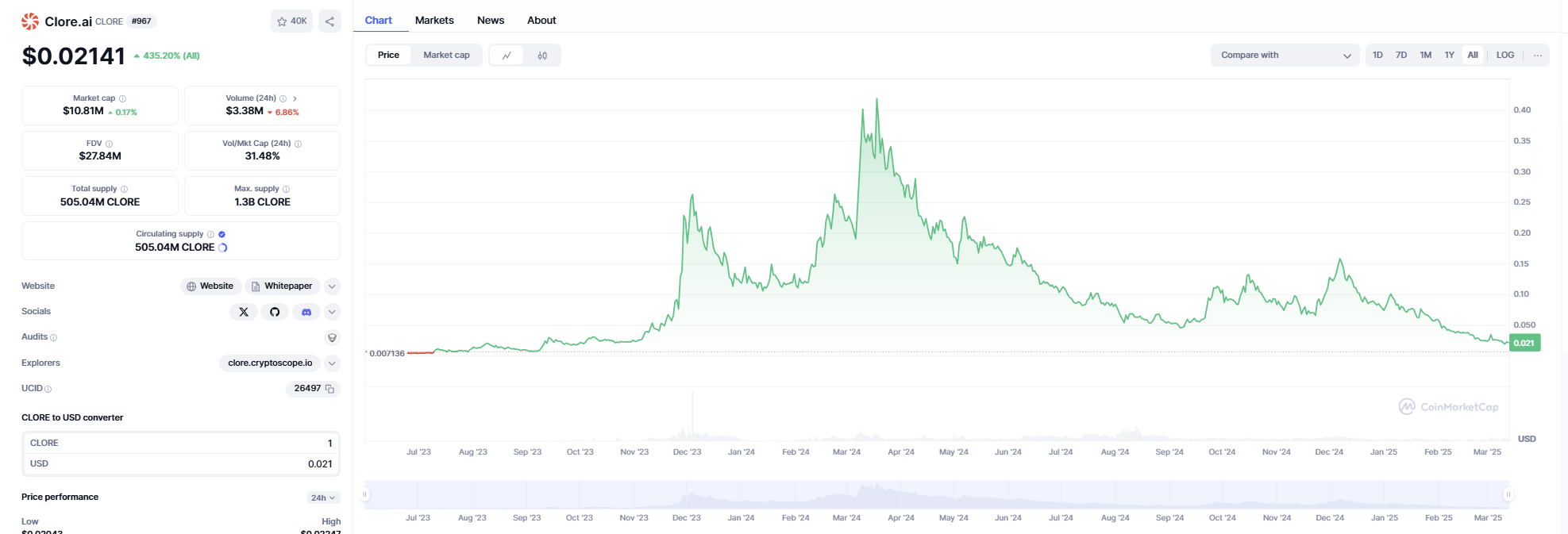Switch to candlestick chart view icon
The height and width of the screenshot is (534, 1568).
coord(542,56)
